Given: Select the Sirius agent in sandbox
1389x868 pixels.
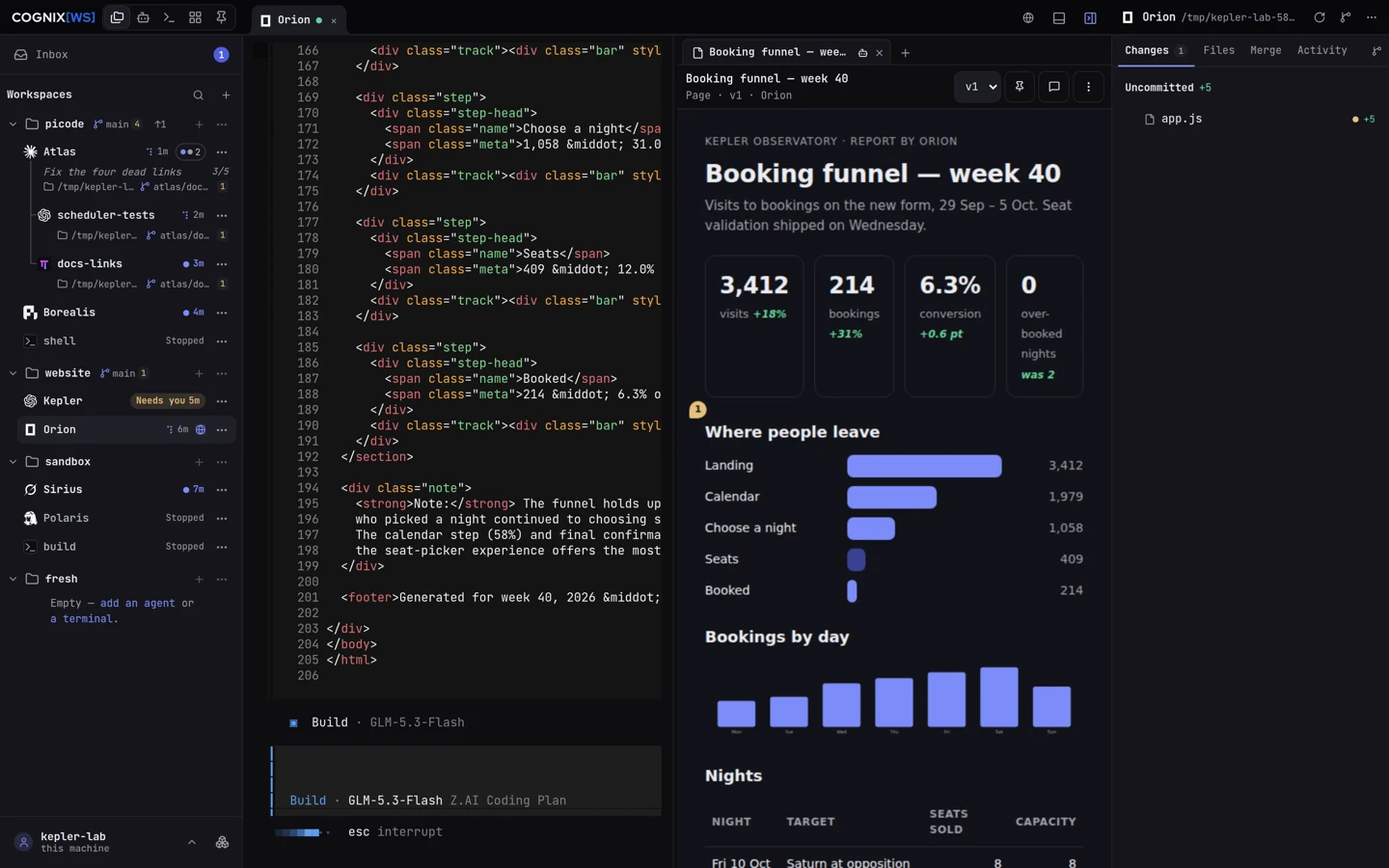Looking at the screenshot, I should tap(63, 490).
